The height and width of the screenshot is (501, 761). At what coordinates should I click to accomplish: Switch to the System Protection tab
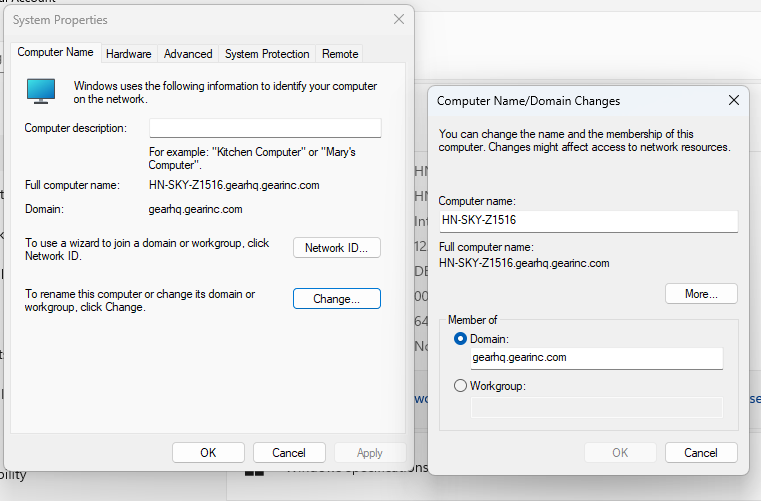(x=267, y=54)
